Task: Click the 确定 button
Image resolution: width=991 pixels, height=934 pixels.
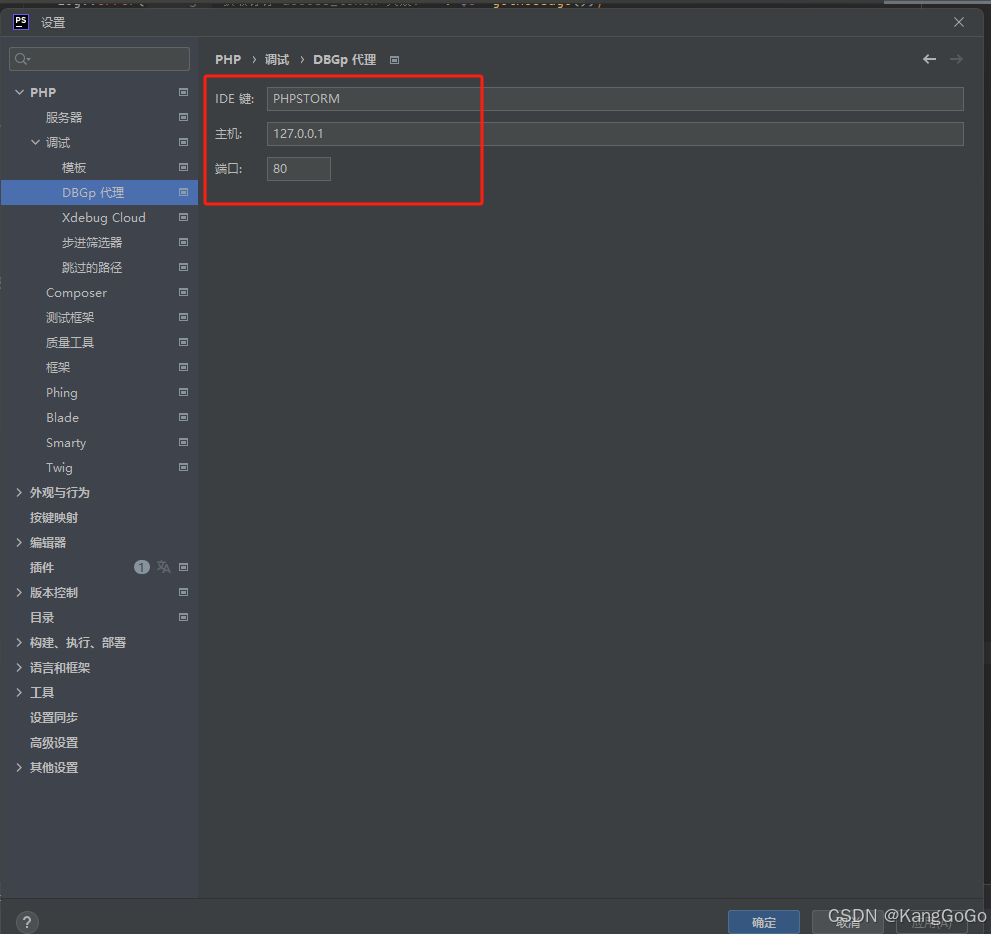Action: tap(763, 922)
